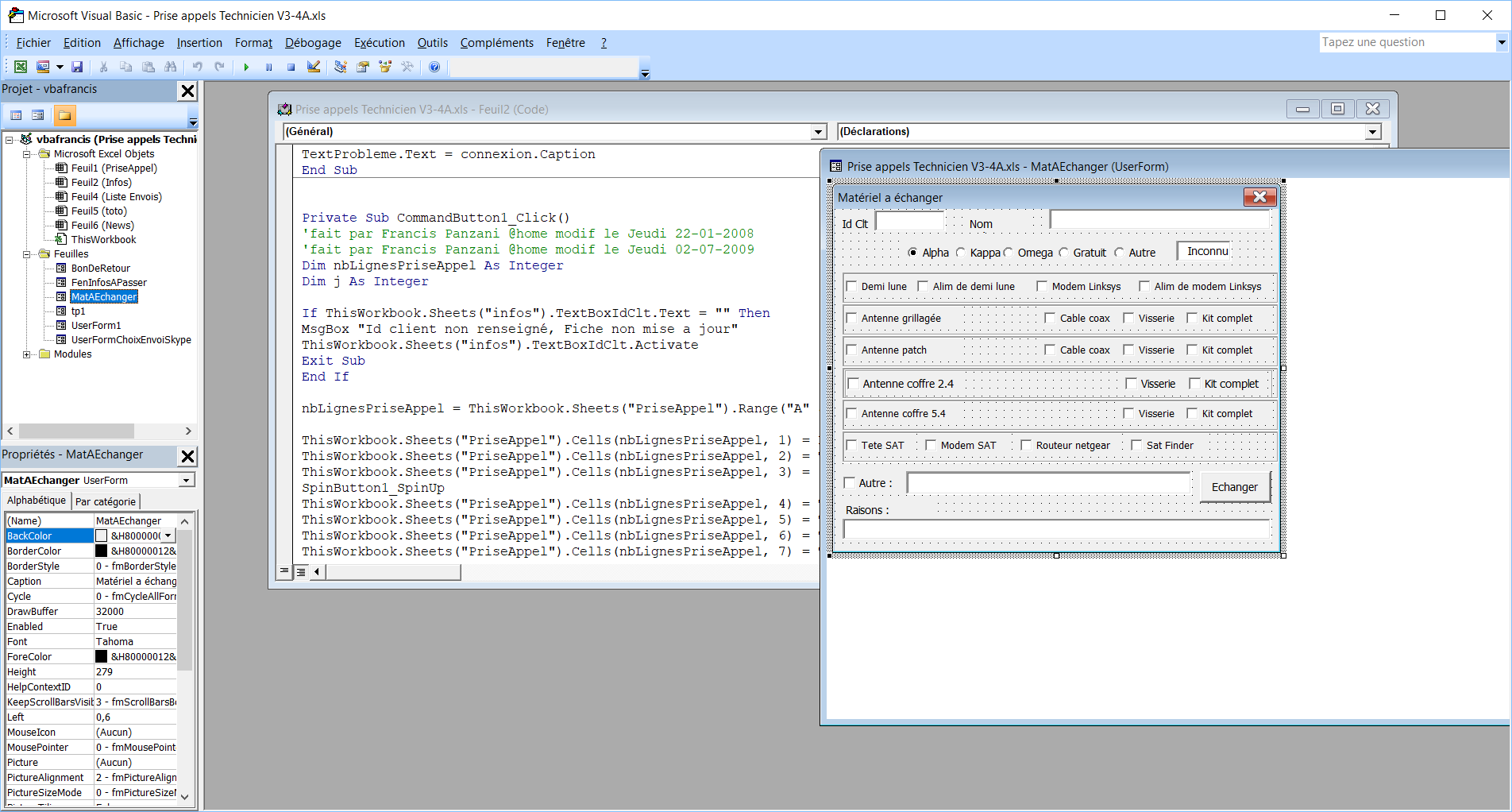Open the MatAEchanger UserForm properties dropdown
This screenshot has width=1512, height=812.
pyautogui.click(x=186, y=481)
